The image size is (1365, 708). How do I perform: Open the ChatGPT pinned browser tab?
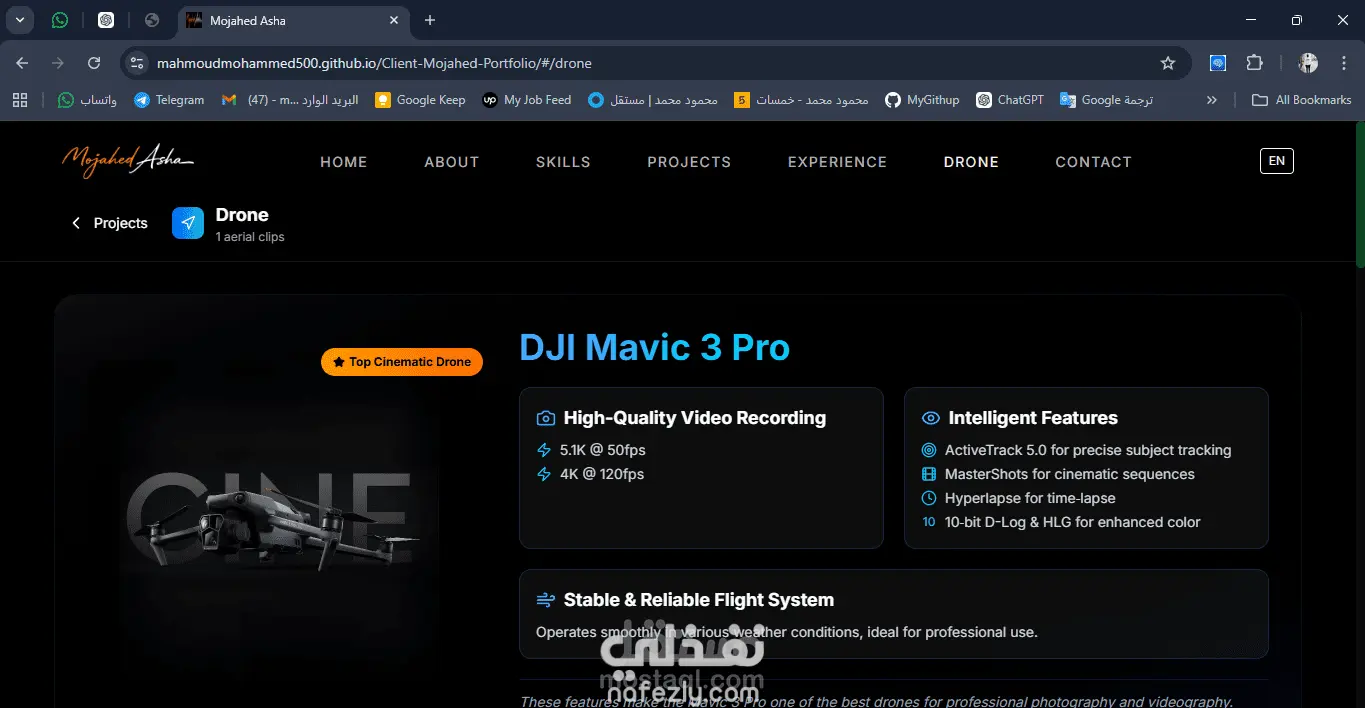click(x=106, y=20)
